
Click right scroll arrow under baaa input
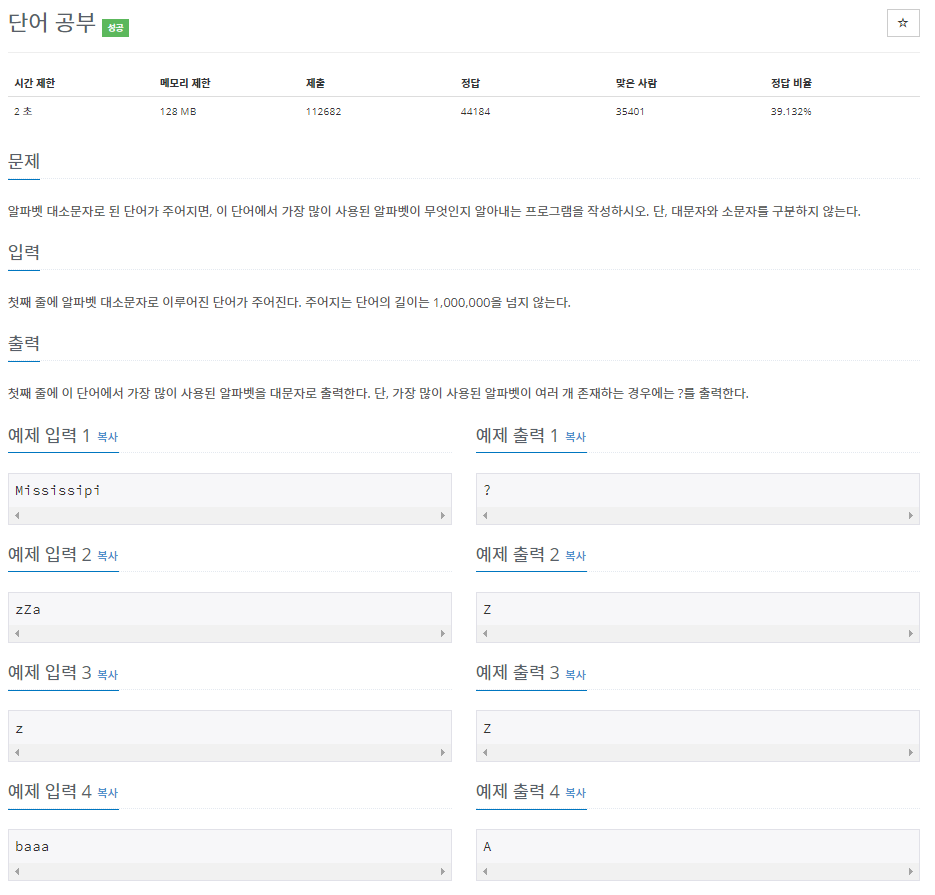[442, 871]
